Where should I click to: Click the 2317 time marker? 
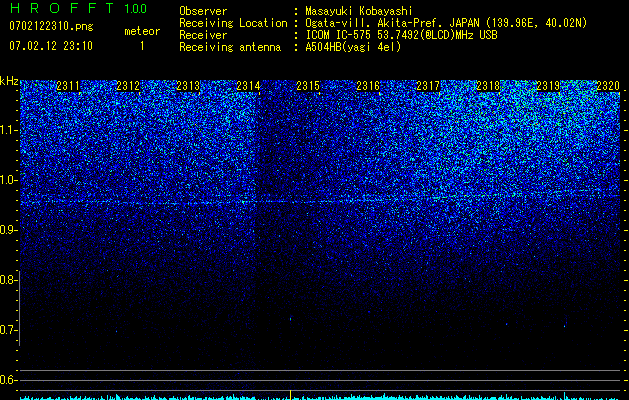point(428,86)
